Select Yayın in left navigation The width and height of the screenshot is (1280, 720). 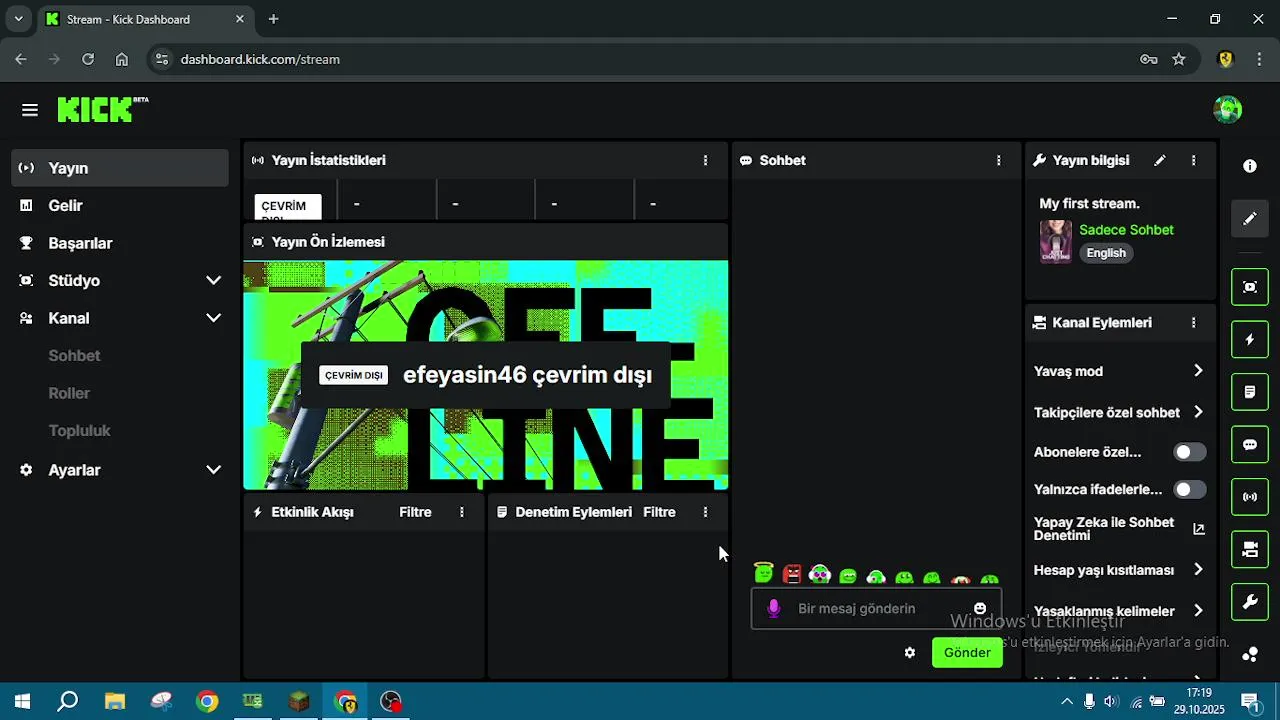click(120, 168)
